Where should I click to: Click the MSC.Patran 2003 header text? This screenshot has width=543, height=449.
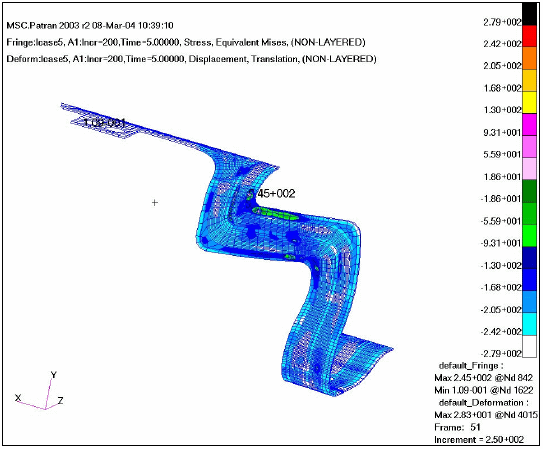(x=90, y=26)
